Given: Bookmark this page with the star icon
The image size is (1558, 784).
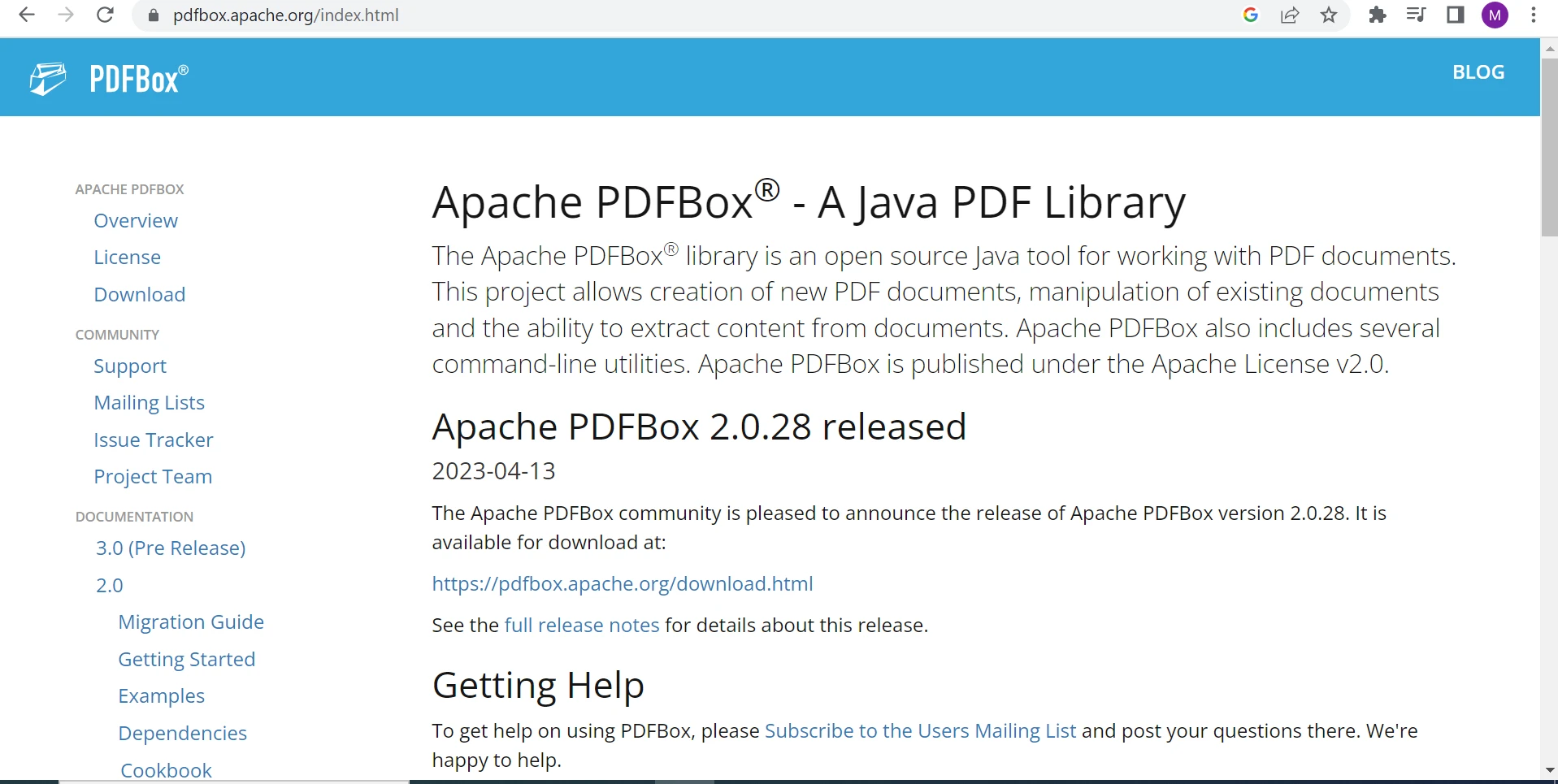Looking at the screenshot, I should [x=1329, y=15].
